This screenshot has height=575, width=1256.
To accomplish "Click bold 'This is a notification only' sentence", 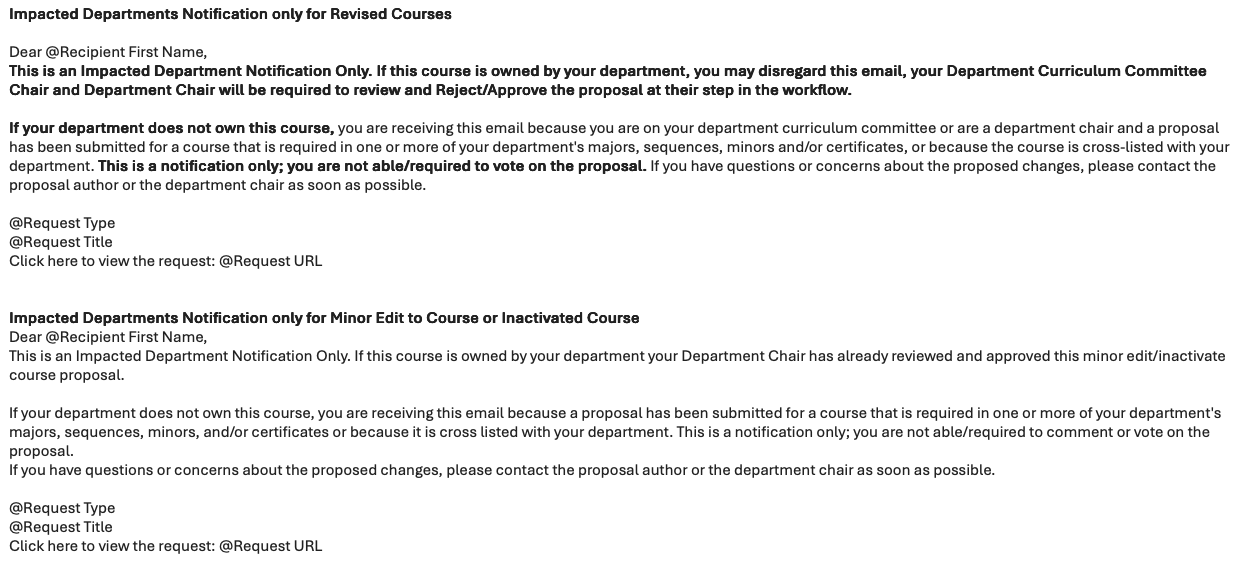I will (372, 166).
